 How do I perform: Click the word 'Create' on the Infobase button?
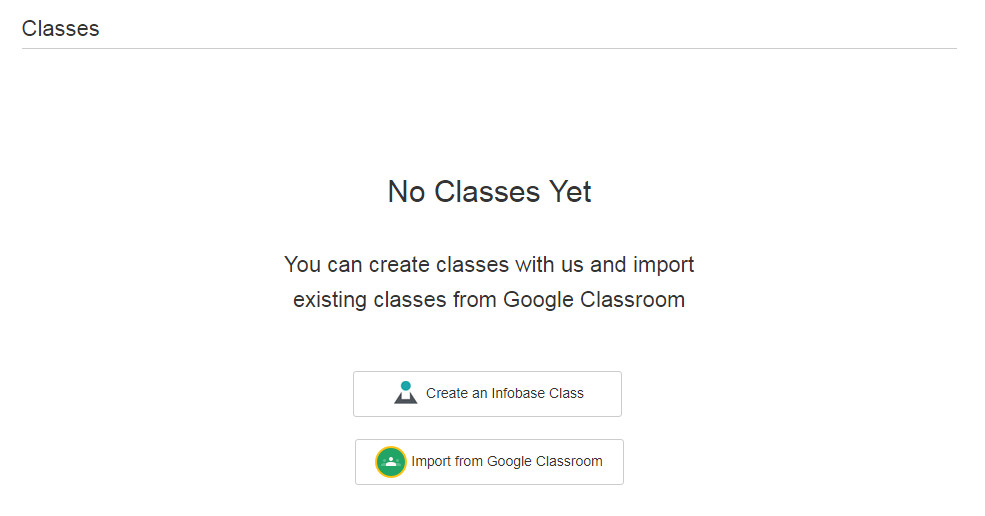pos(447,394)
